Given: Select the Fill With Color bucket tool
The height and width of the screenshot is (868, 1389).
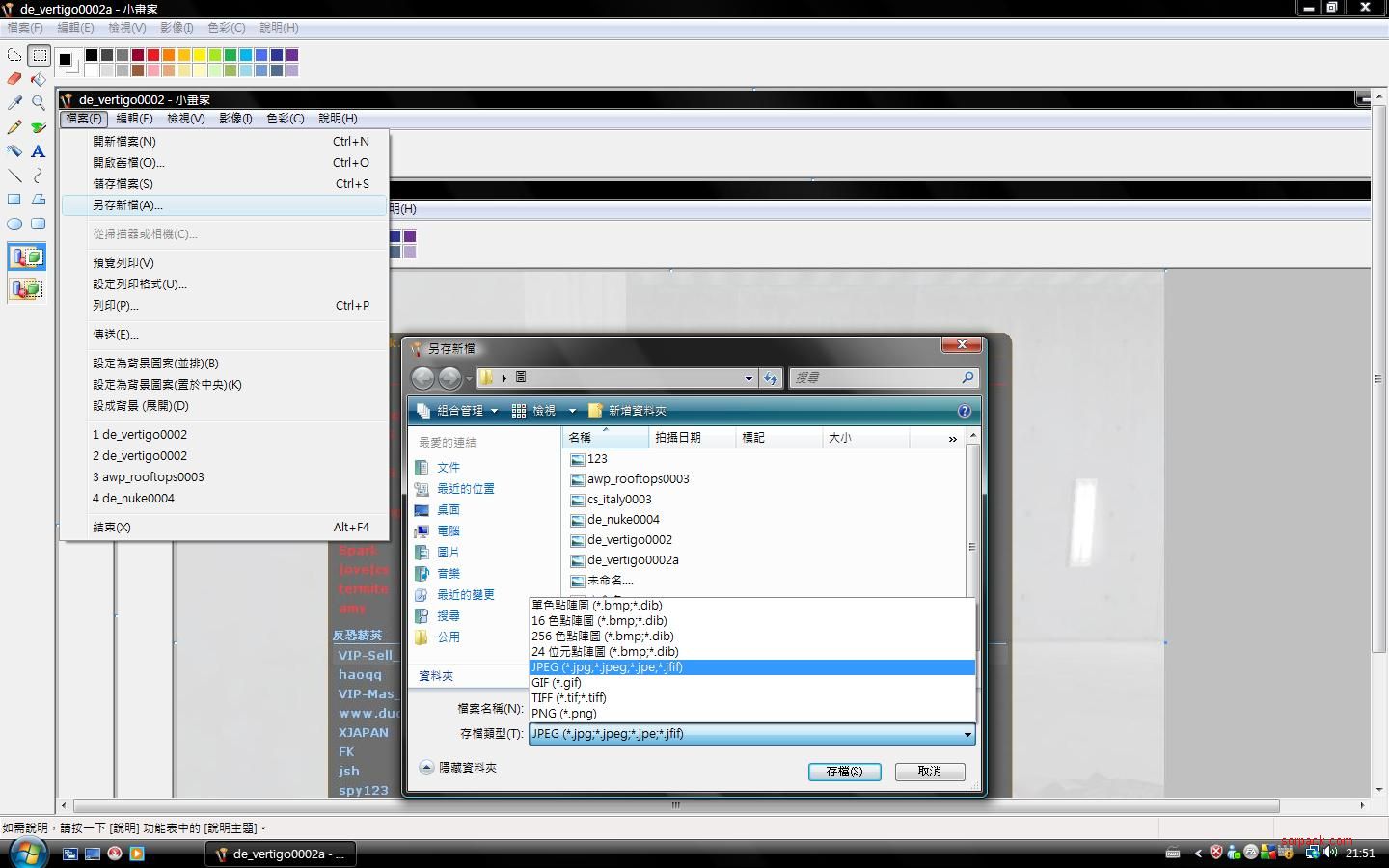Looking at the screenshot, I should [x=39, y=79].
